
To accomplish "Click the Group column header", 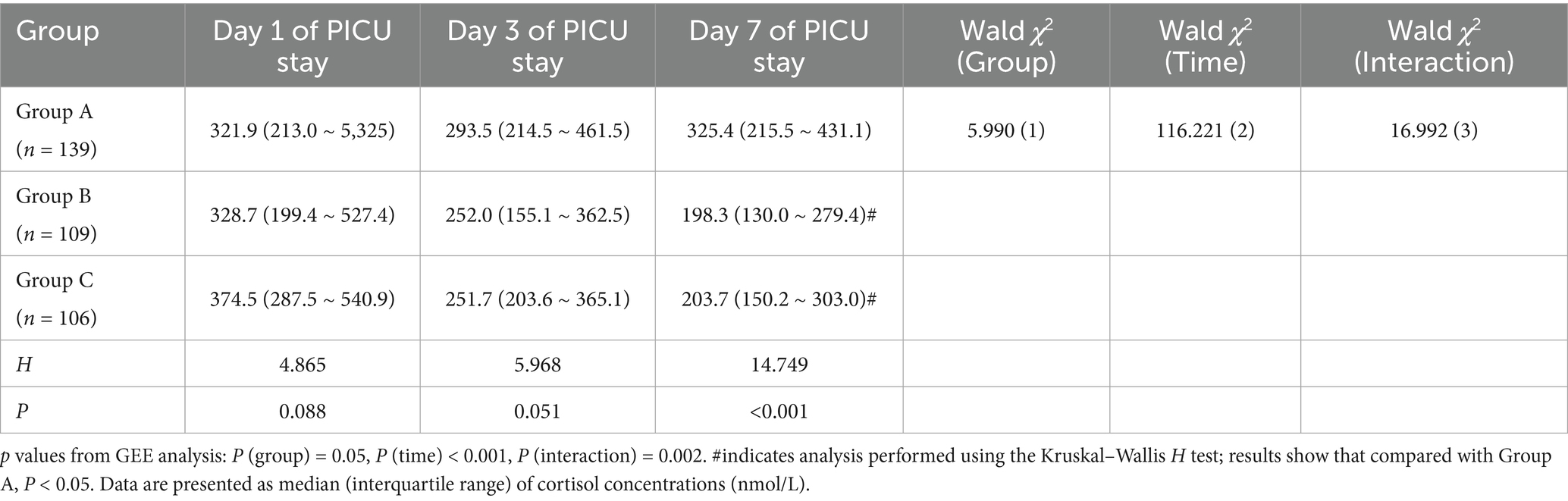I will point(58,31).
